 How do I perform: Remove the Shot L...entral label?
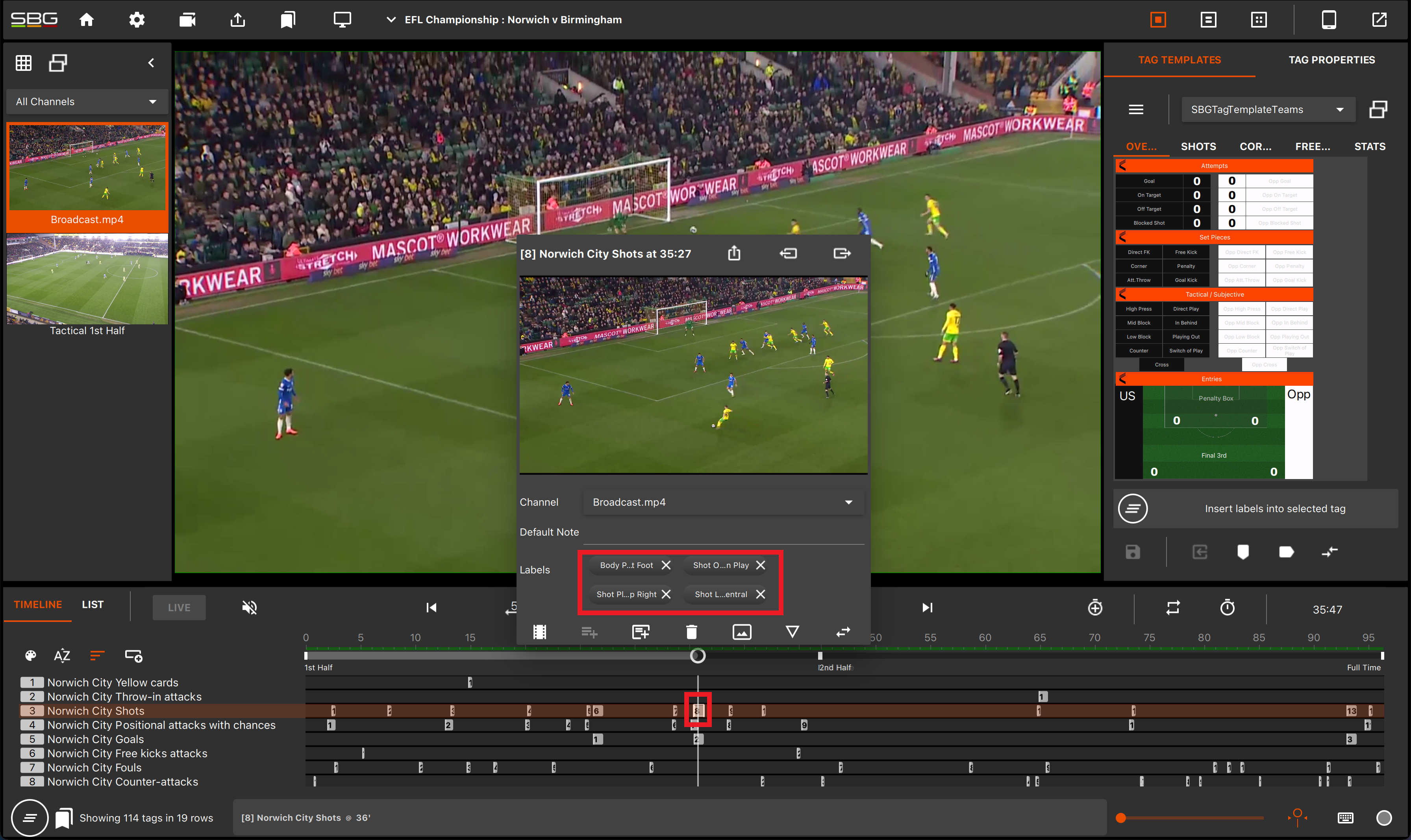760,594
